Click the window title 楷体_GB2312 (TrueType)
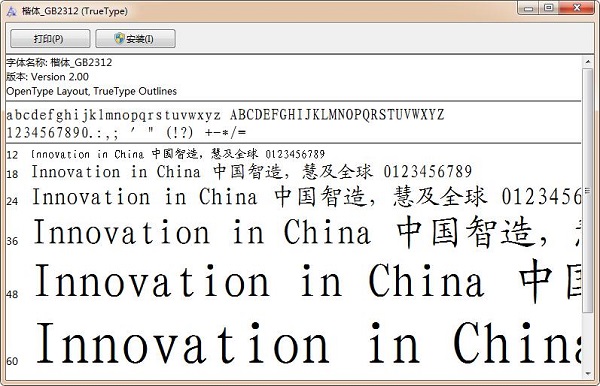Screen dimensions: 600x386 (x=75, y=11)
